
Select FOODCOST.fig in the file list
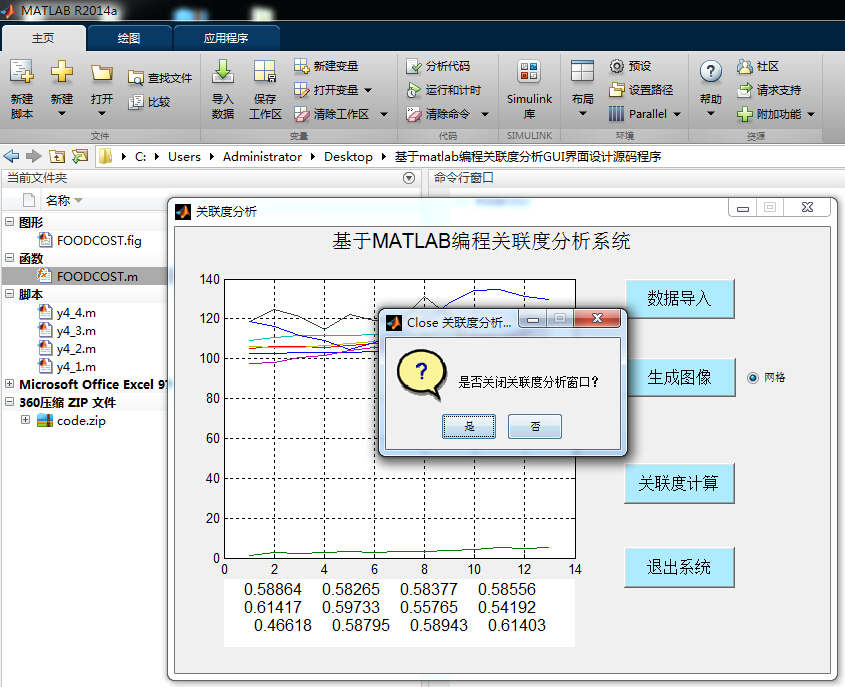[99, 240]
